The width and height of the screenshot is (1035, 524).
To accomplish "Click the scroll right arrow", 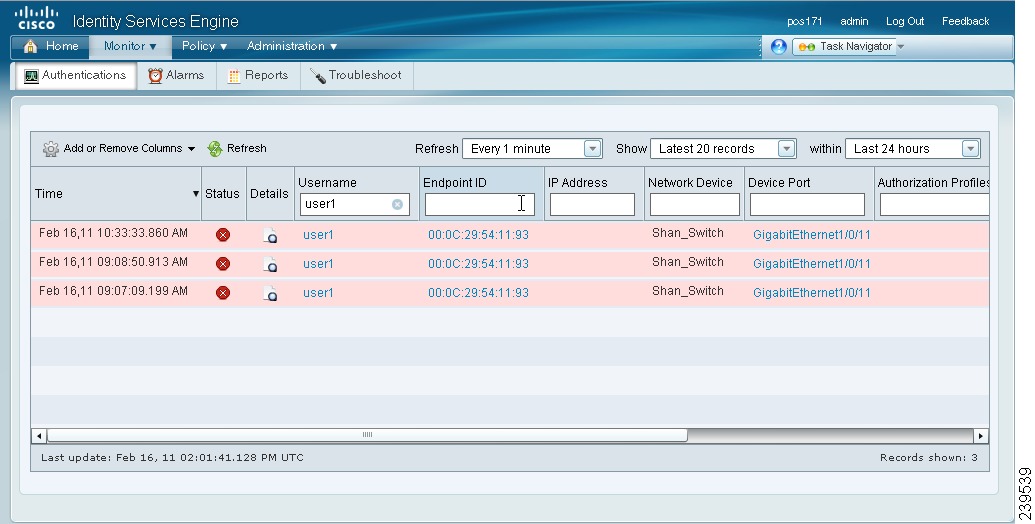I will tap(981, 436).
